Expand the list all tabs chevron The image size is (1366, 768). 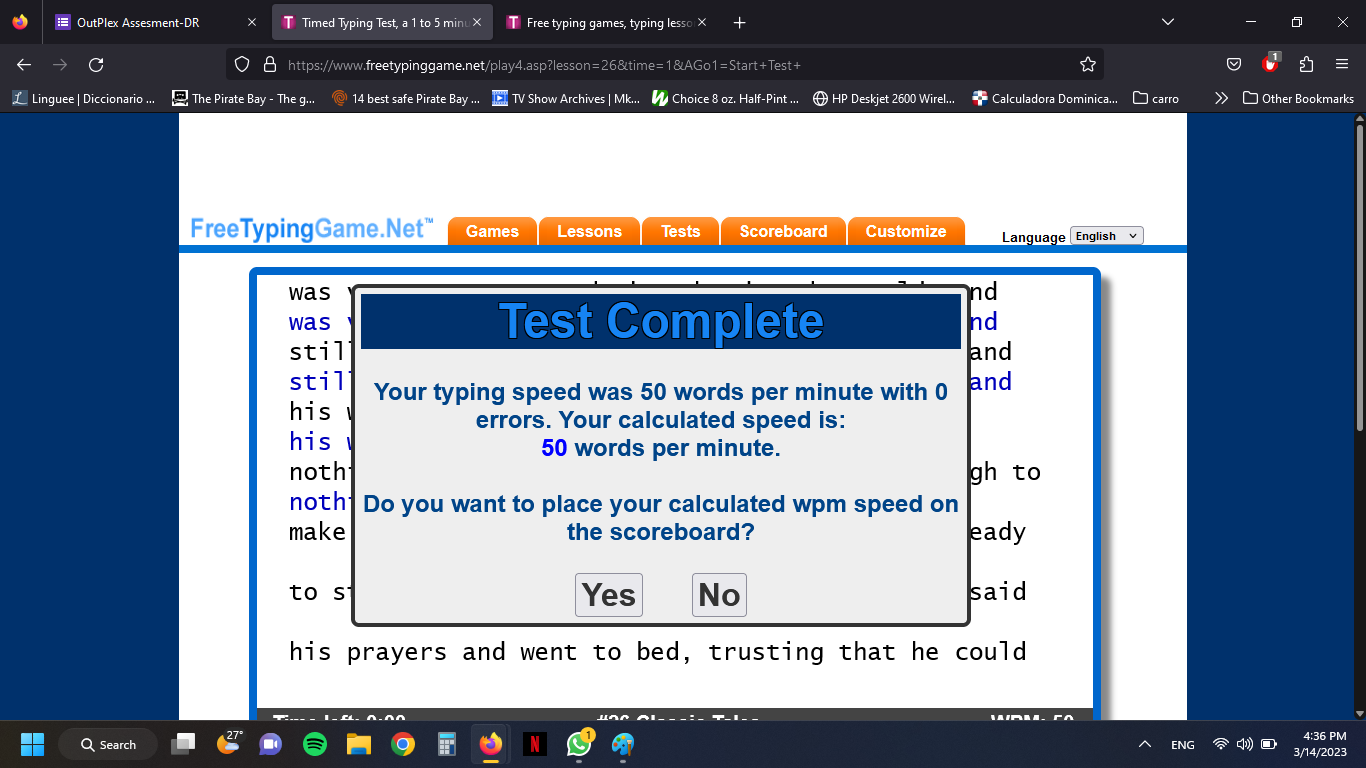pos(1168,22)
